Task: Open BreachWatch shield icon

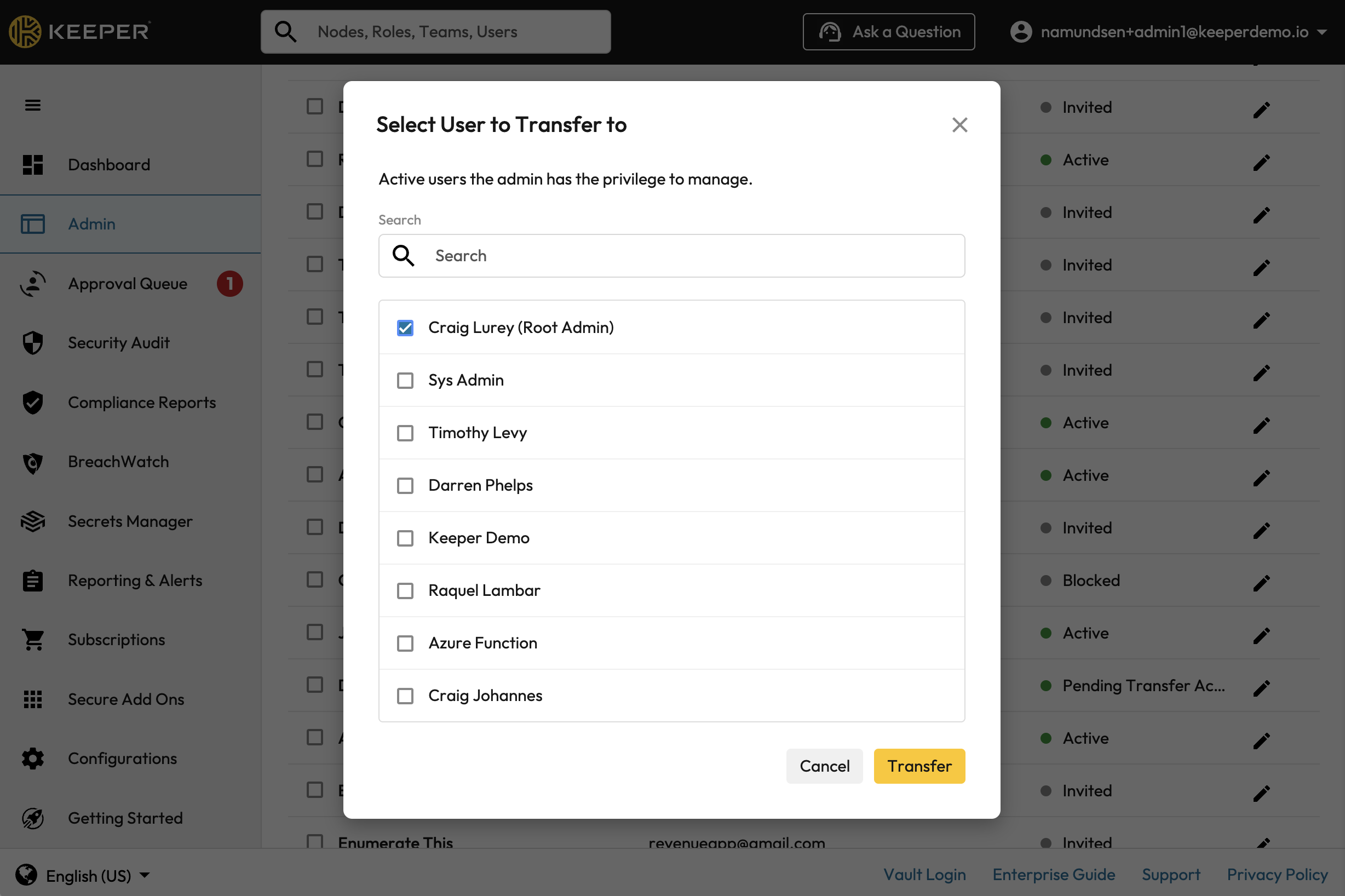Action: coord(32,462)
